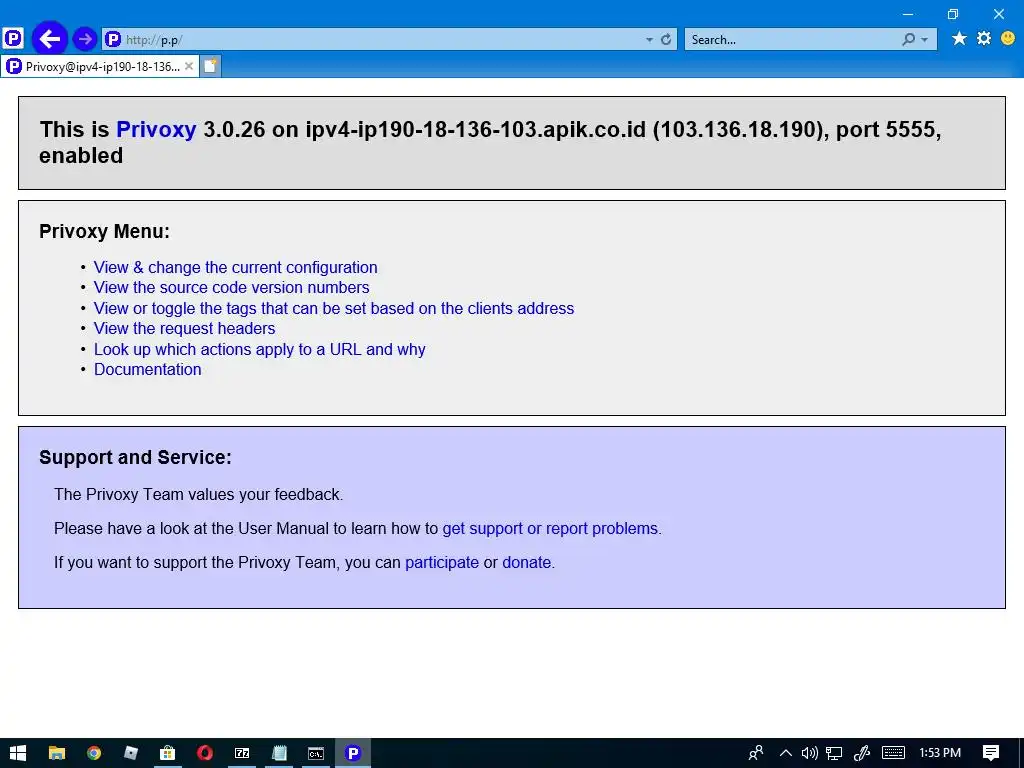This screenshot has width=1024, height=768.
Task: Open the clients address tags toggle link
Action: point(334,308)
